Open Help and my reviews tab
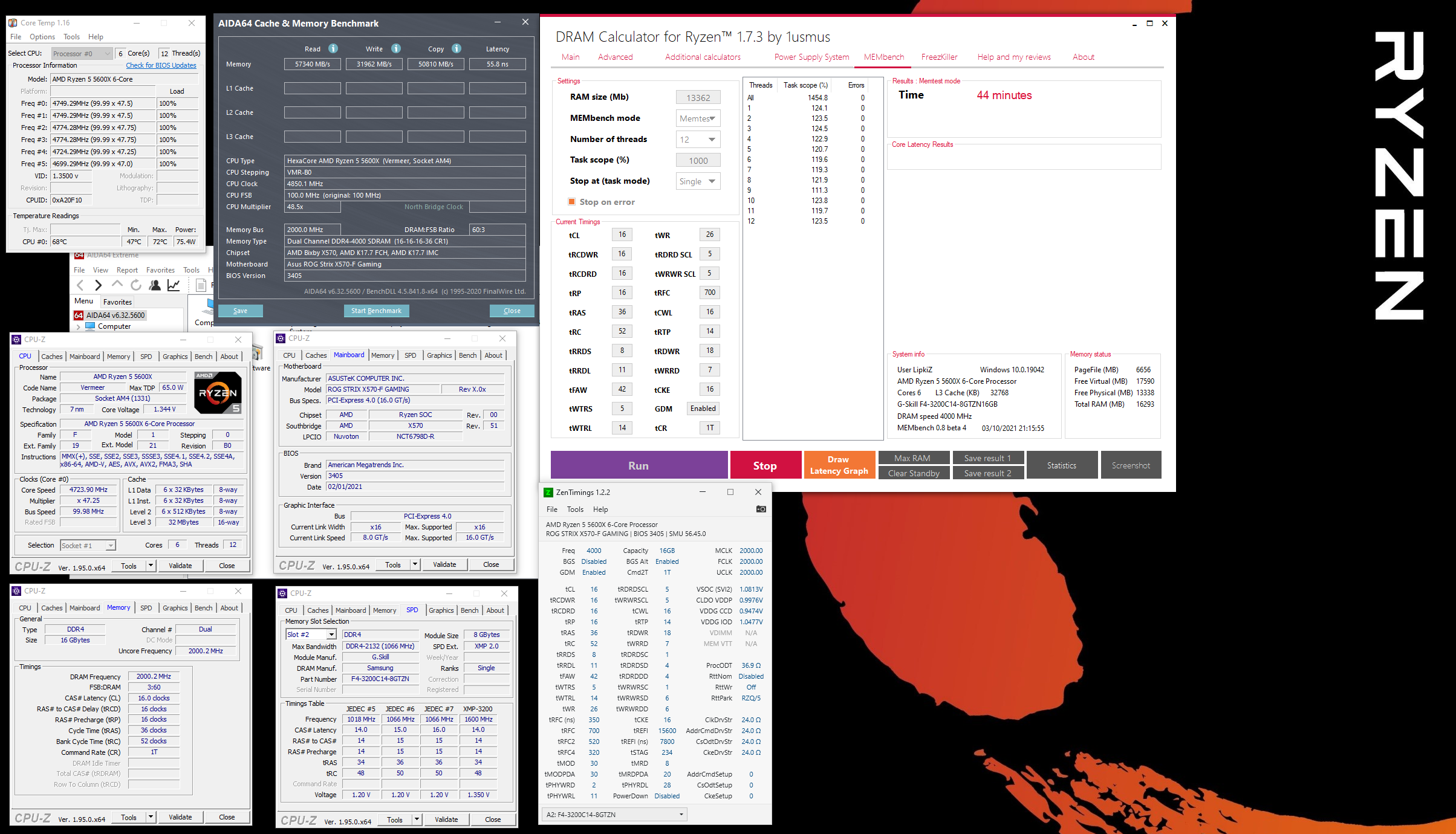1456x834 pixels. click(x=1014, y=57)
